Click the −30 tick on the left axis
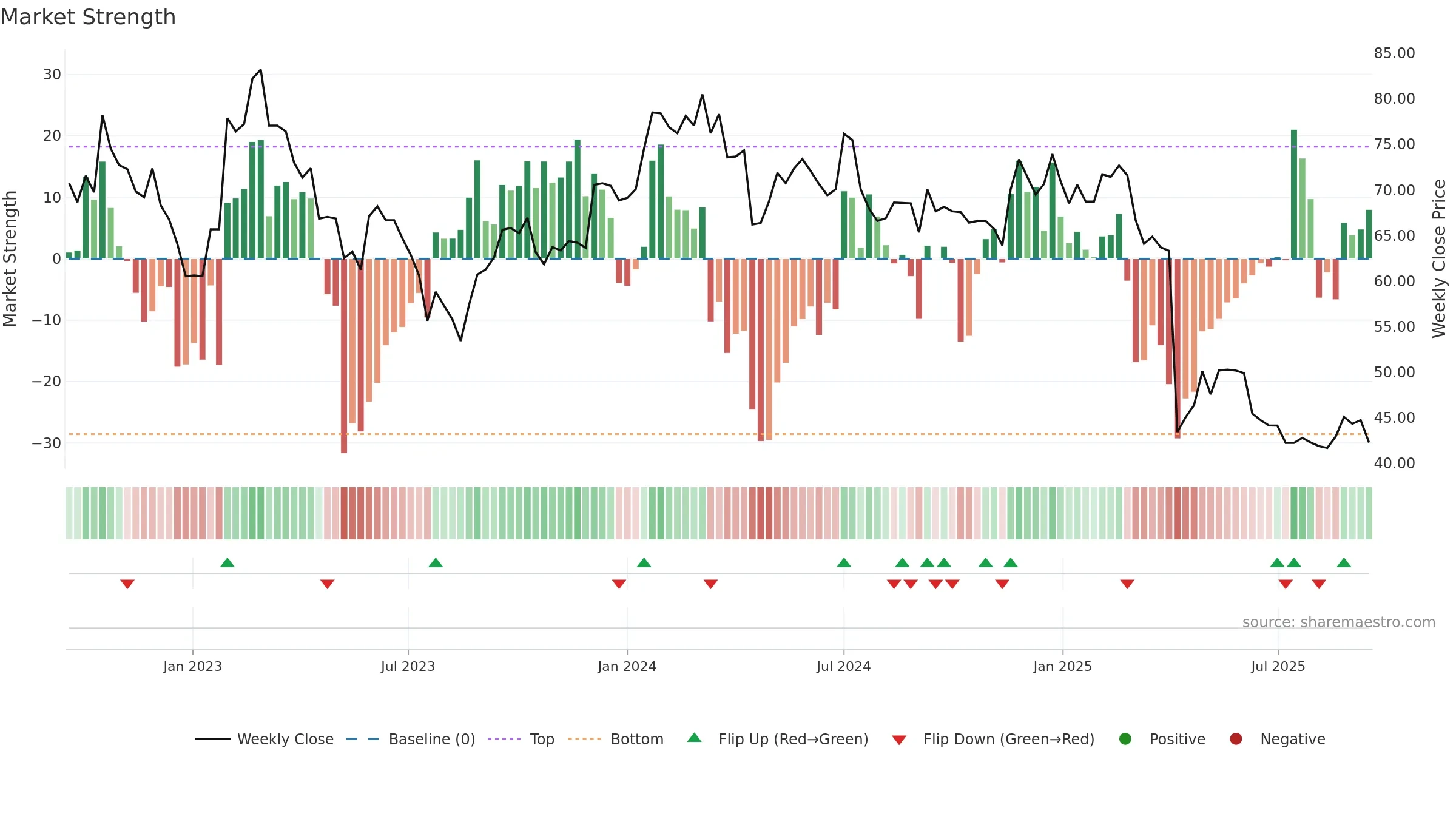This screenshot has height=819, width=1456. 47,443
